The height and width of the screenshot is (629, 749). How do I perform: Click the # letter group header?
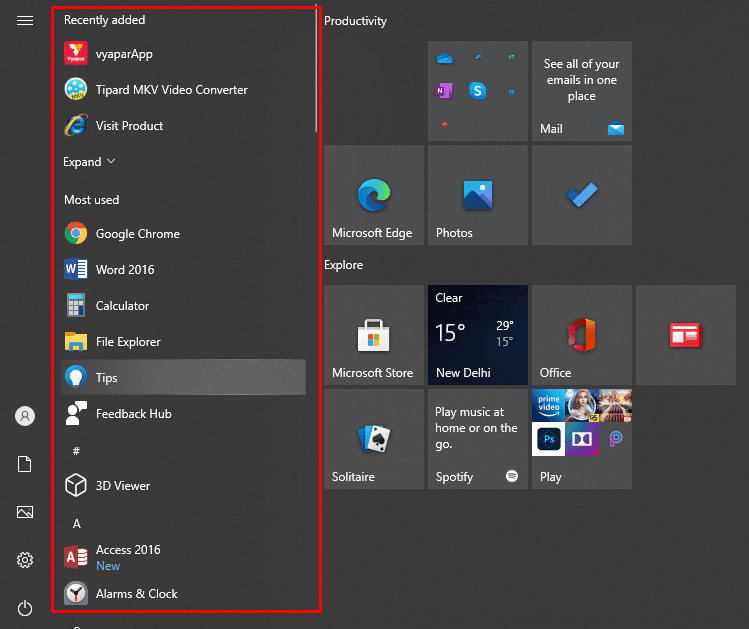76,450
